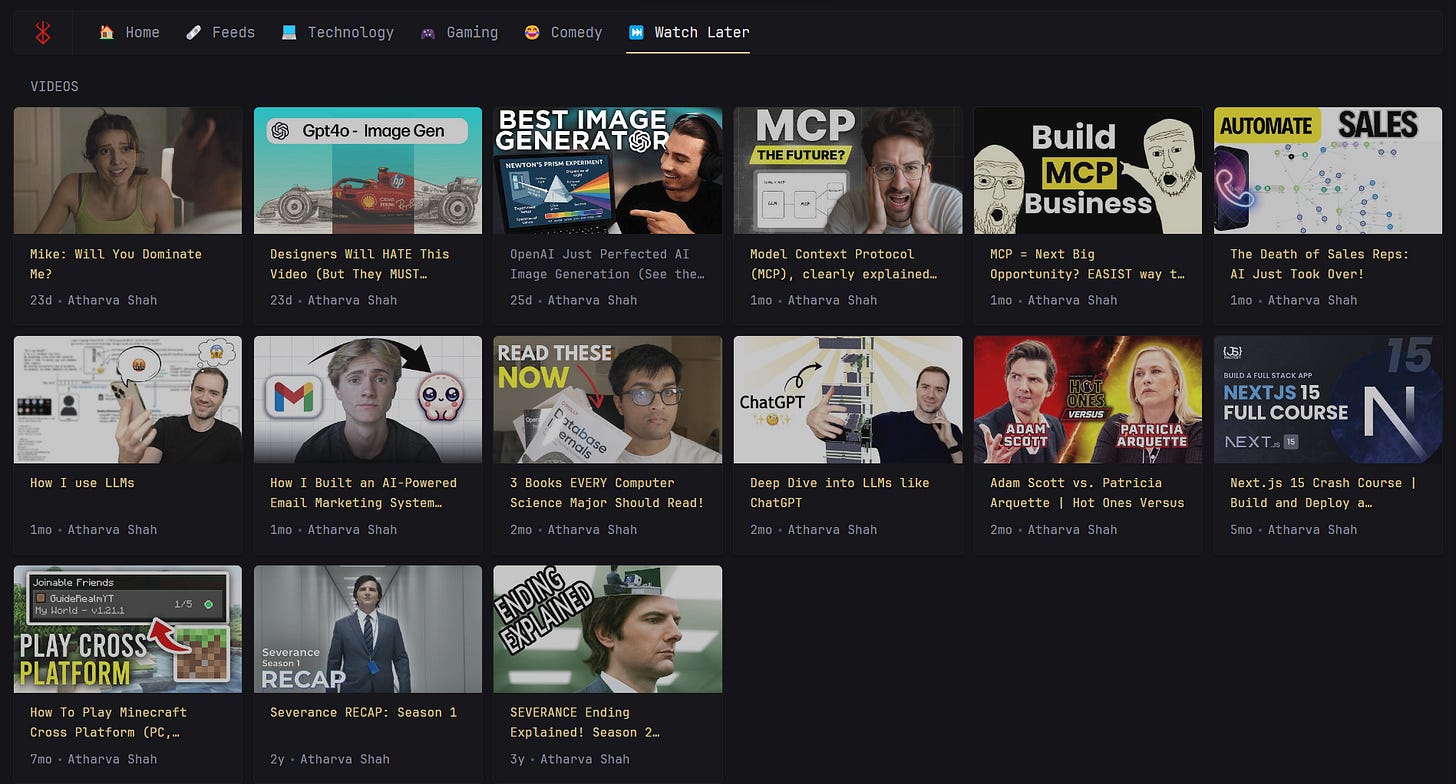
Task: Select the Build MCP Business thumbnail
Action: [1088, 171]
